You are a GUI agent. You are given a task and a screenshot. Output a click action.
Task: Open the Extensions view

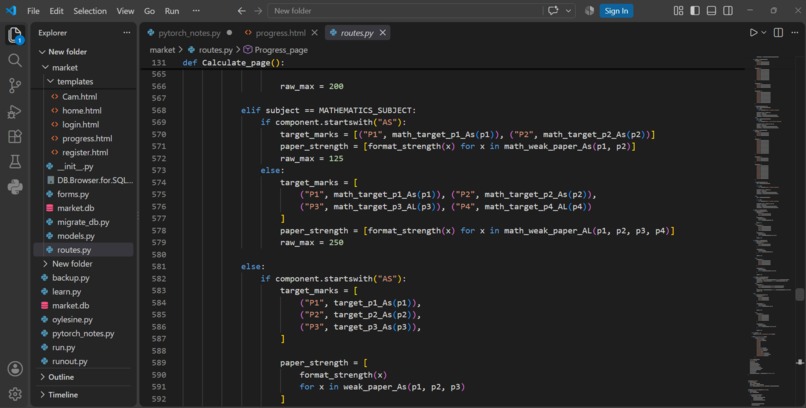click(15, 136)
